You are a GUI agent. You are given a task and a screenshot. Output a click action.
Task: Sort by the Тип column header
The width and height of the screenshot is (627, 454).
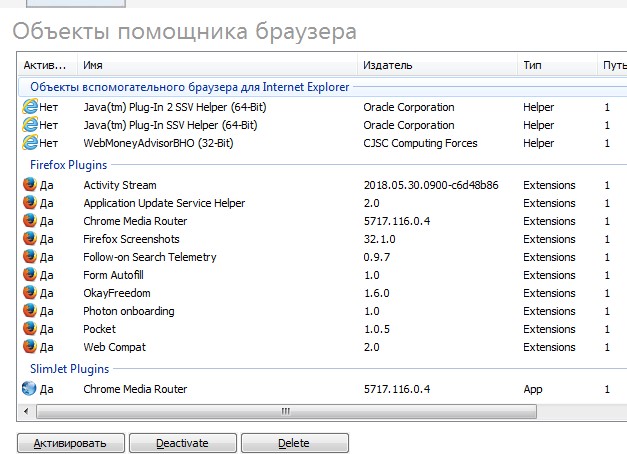557,65
